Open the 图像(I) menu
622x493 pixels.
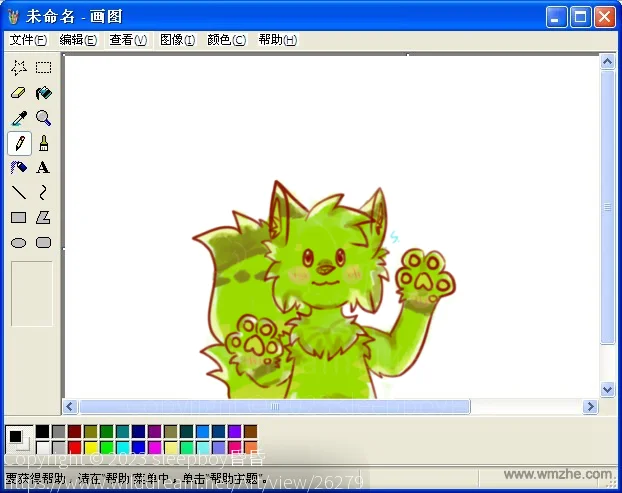pyautogui.click(x=177, y=40)
